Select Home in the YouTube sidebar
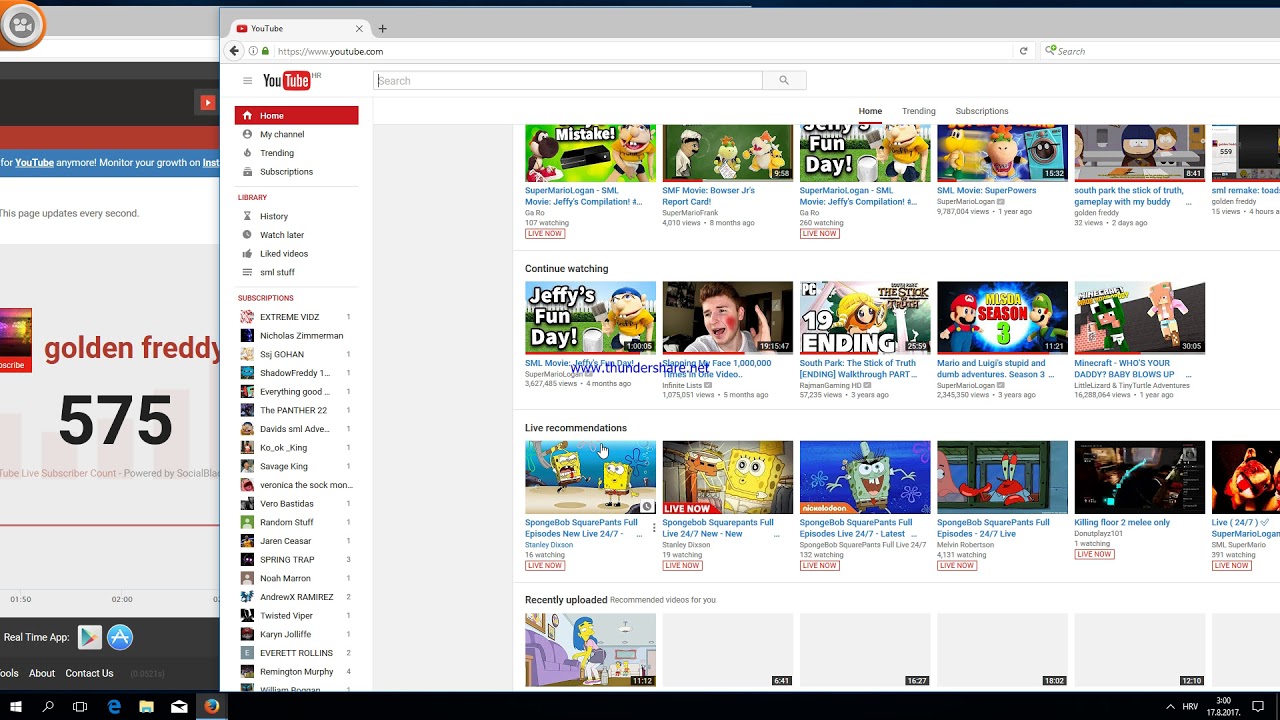 pos(296,115)
